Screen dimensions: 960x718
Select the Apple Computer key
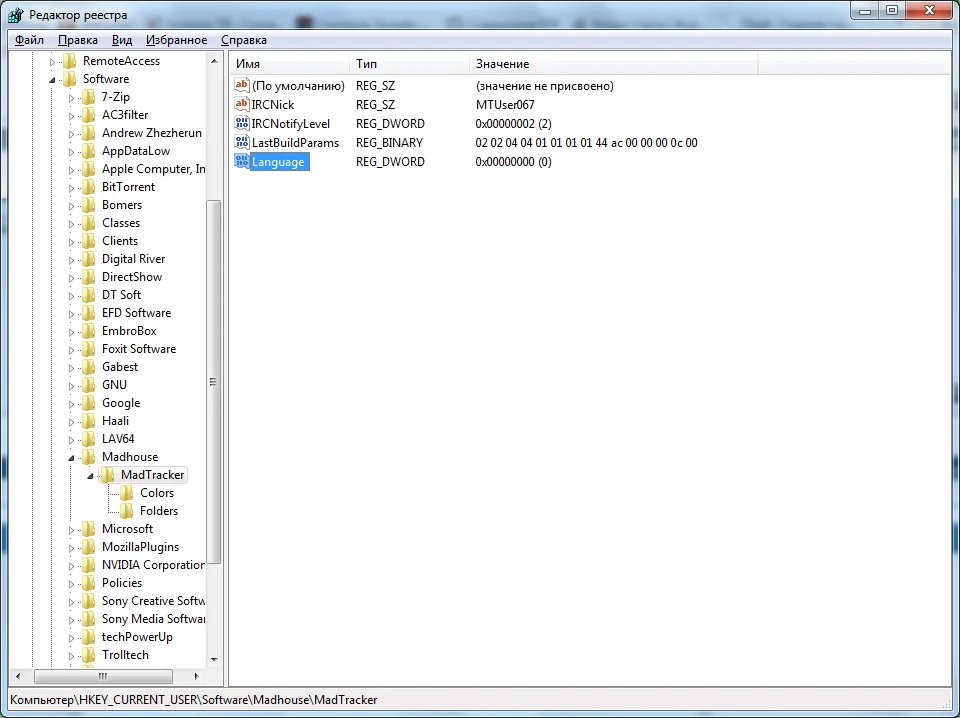153,169
